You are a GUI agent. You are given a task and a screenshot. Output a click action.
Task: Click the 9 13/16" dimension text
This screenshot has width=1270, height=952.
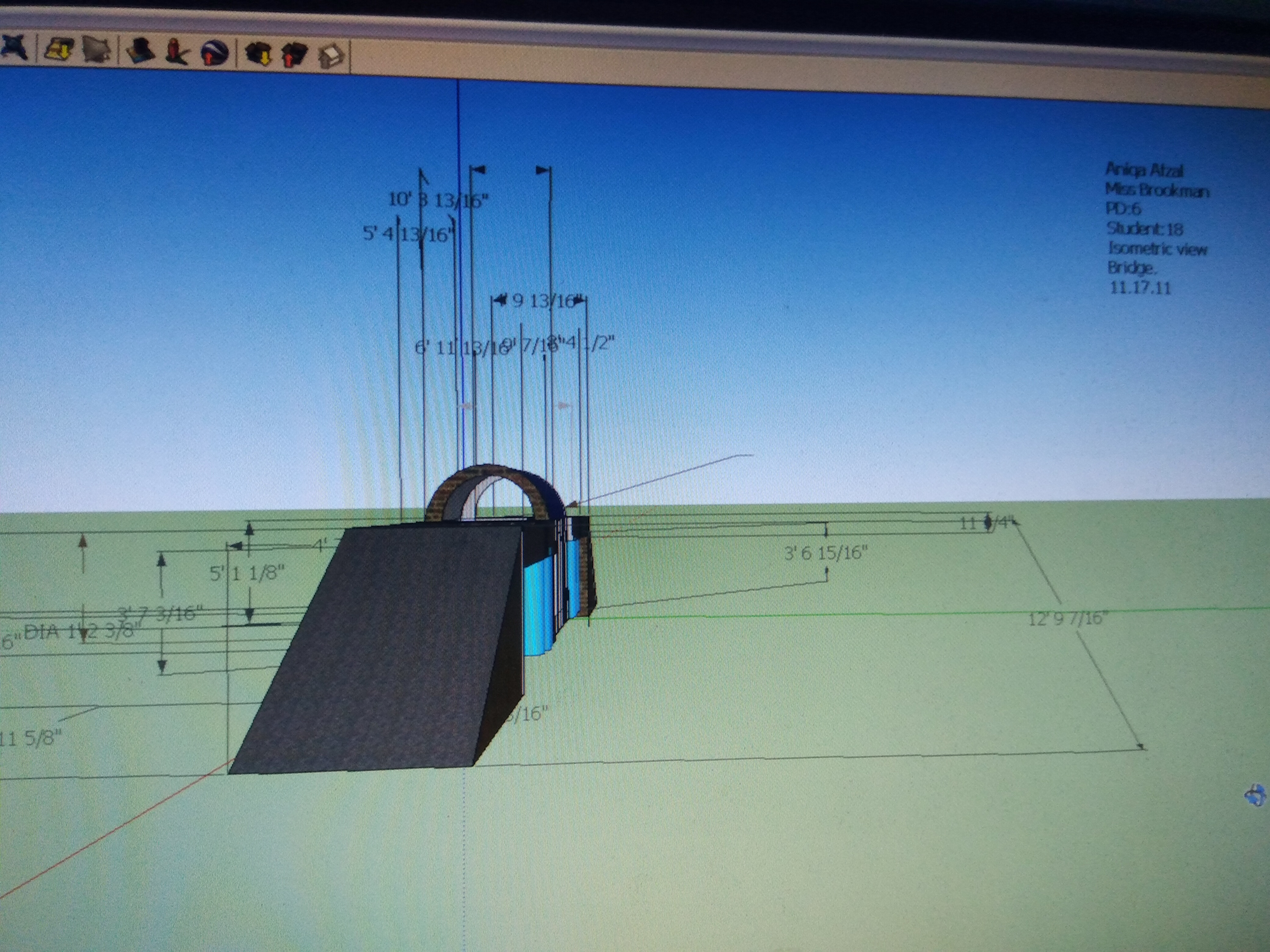(543, 301)
